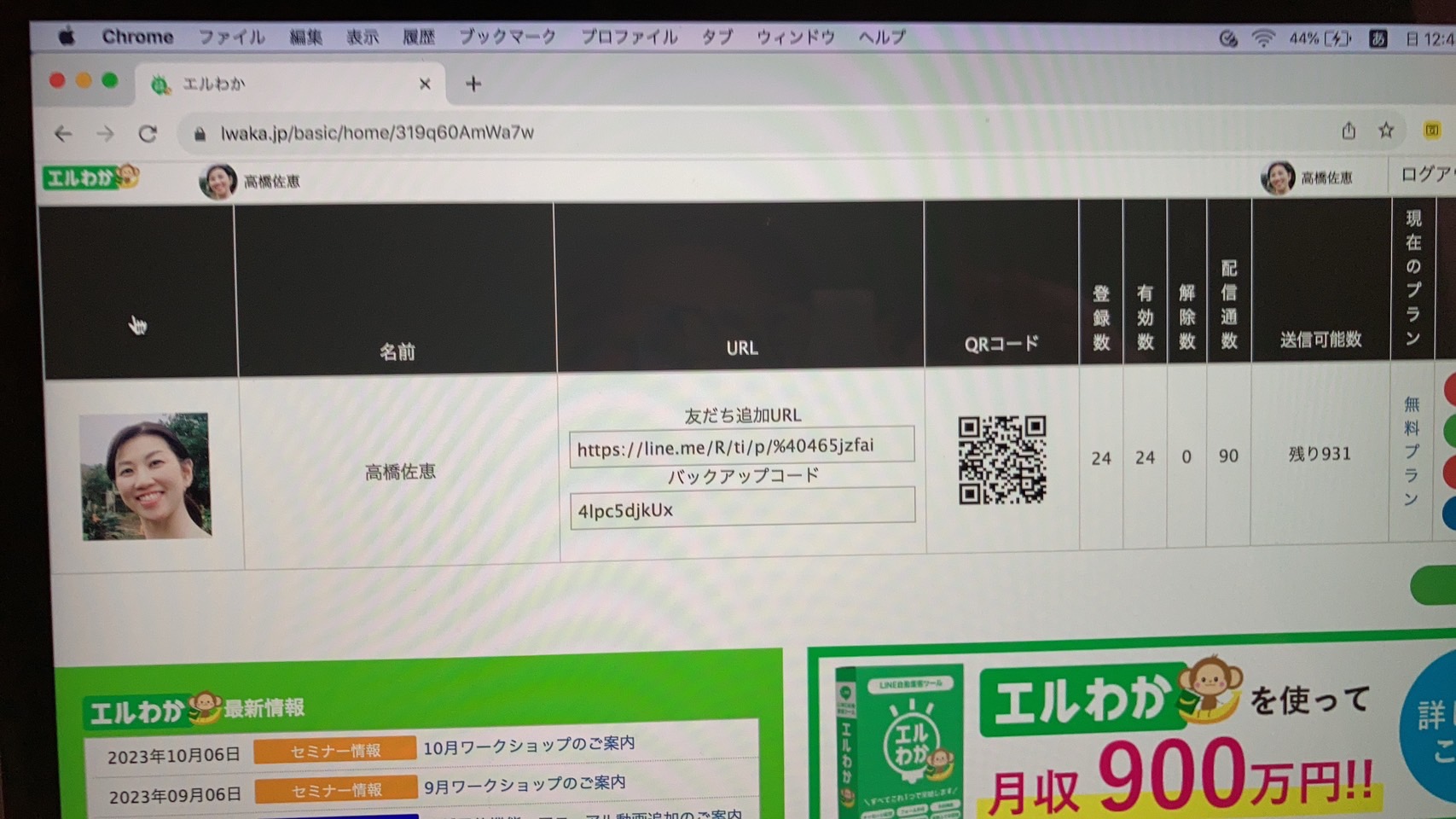Click the Wi-Fi status icon
Viewport: 1456px width, 819px height.
(1262, 38)
